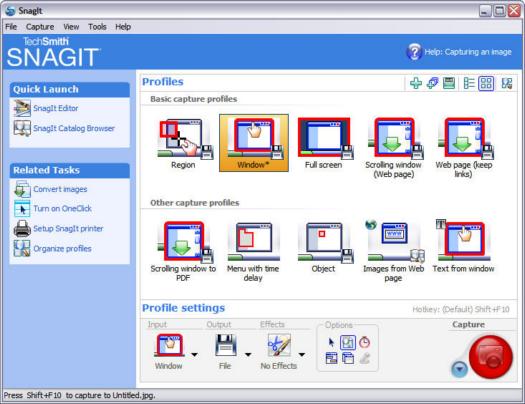Click the No Effects button
This screenshot has width=525, height=404.
tap(279, 351)
